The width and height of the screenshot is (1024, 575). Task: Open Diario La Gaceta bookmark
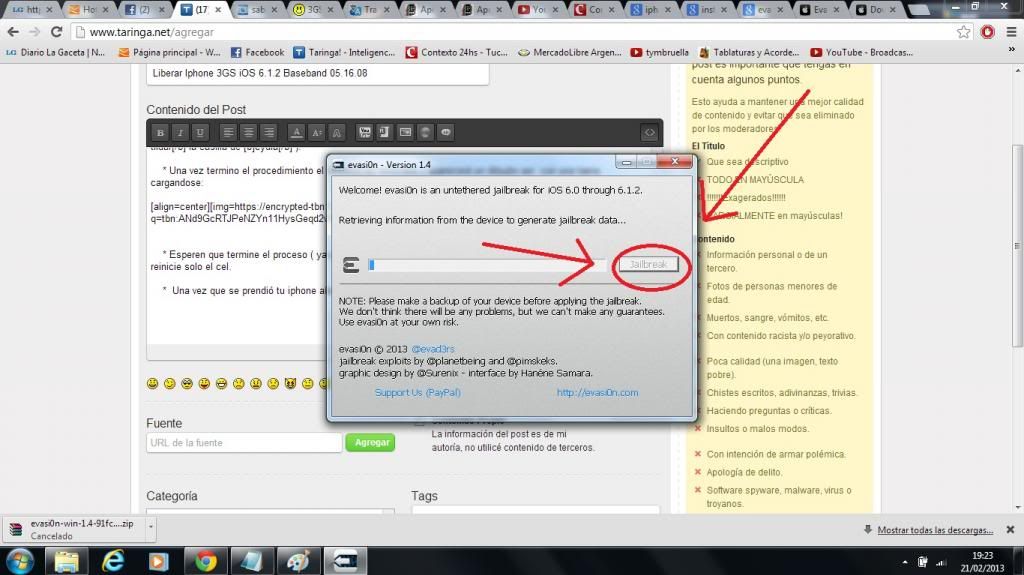click(x=56, y=52)
